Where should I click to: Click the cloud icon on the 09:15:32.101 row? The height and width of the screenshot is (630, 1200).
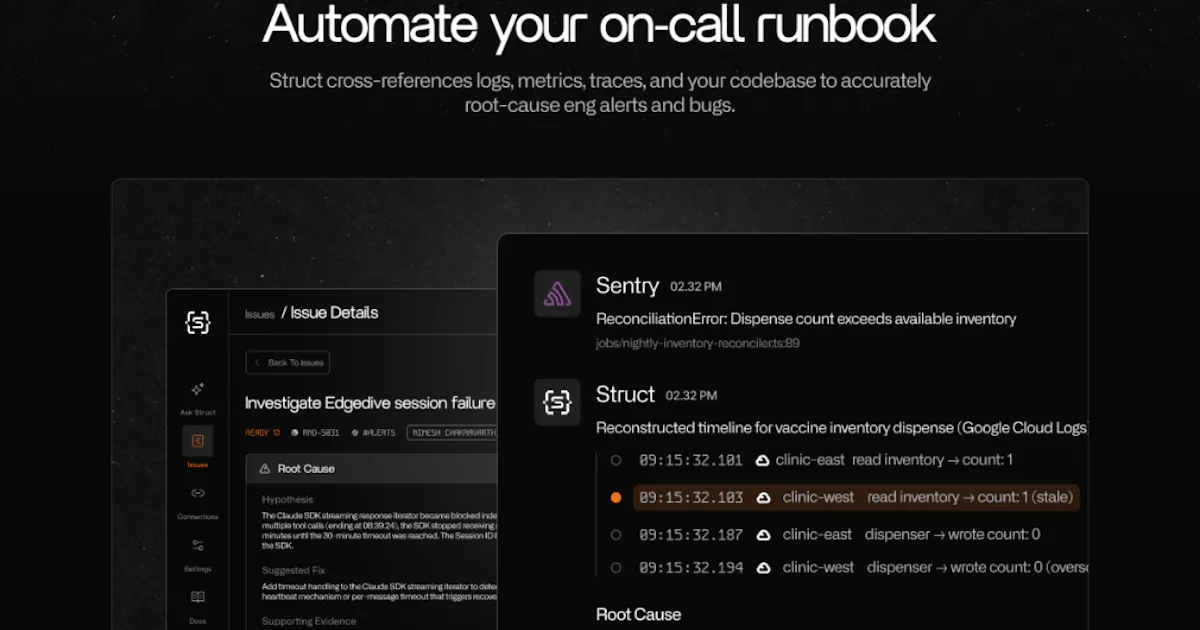[762, 460]
